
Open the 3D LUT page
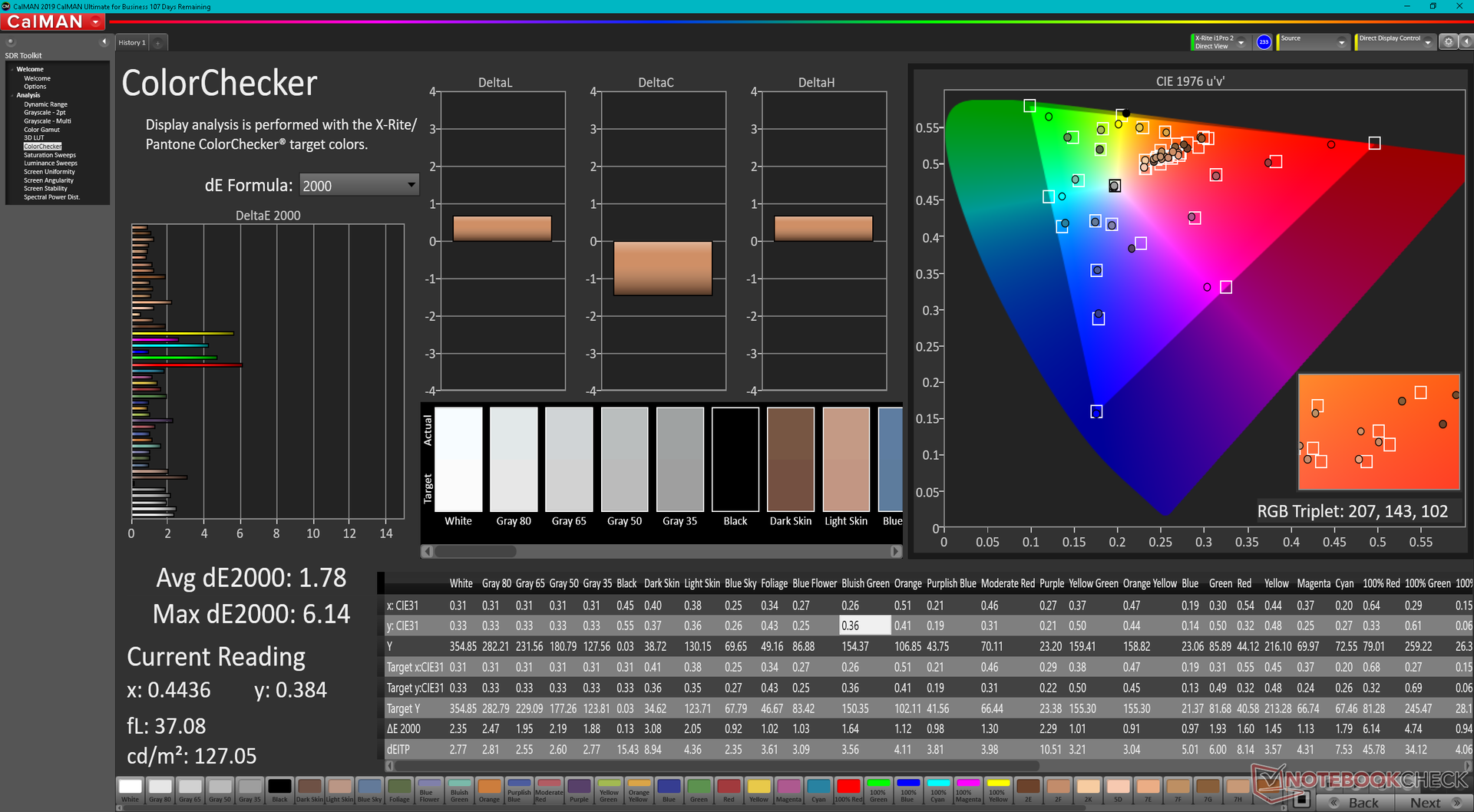34,138
